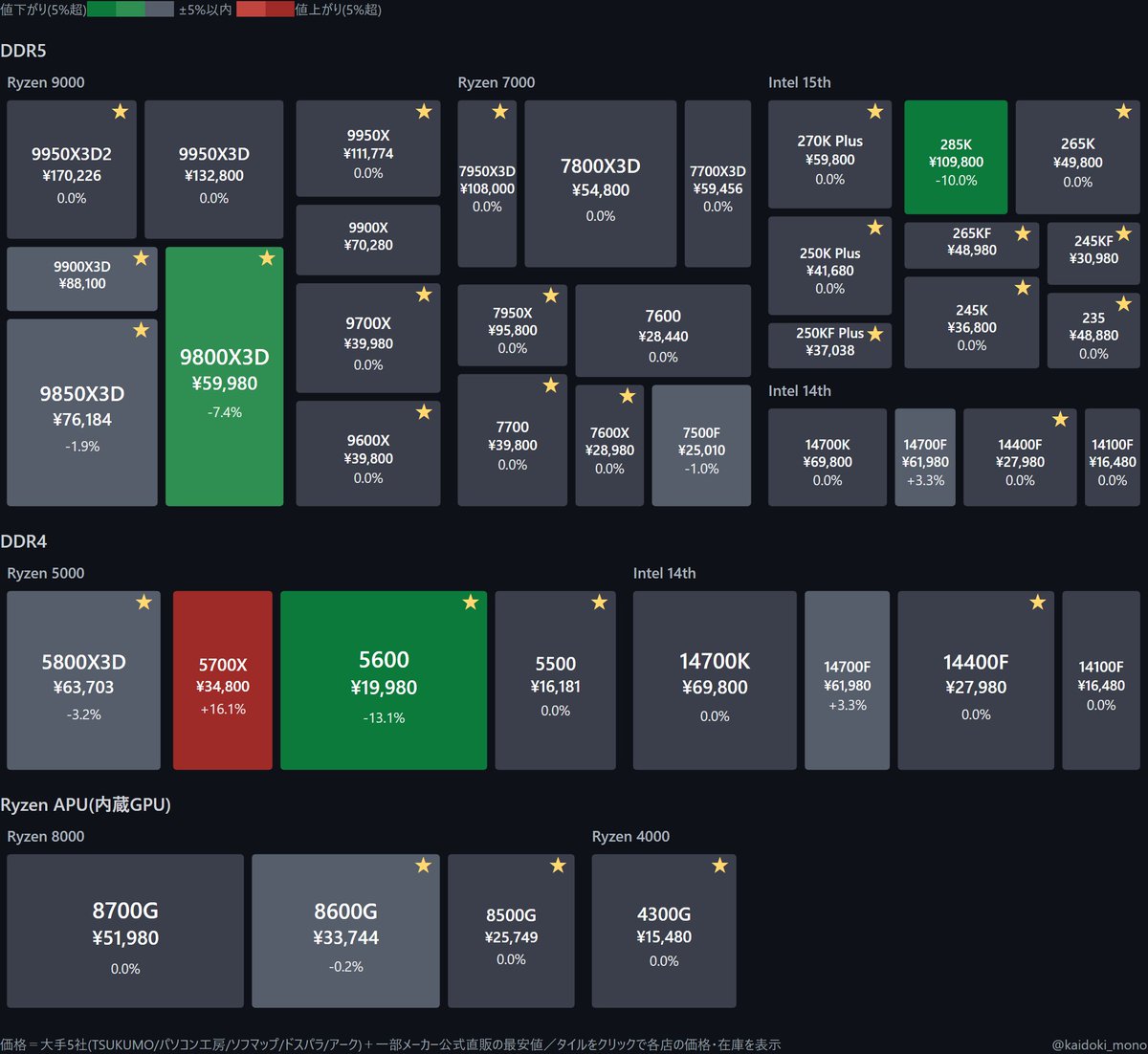Click the star on the 9900X3D tile
This screenshot has width=1148, height=1054.
click(141, 258)
